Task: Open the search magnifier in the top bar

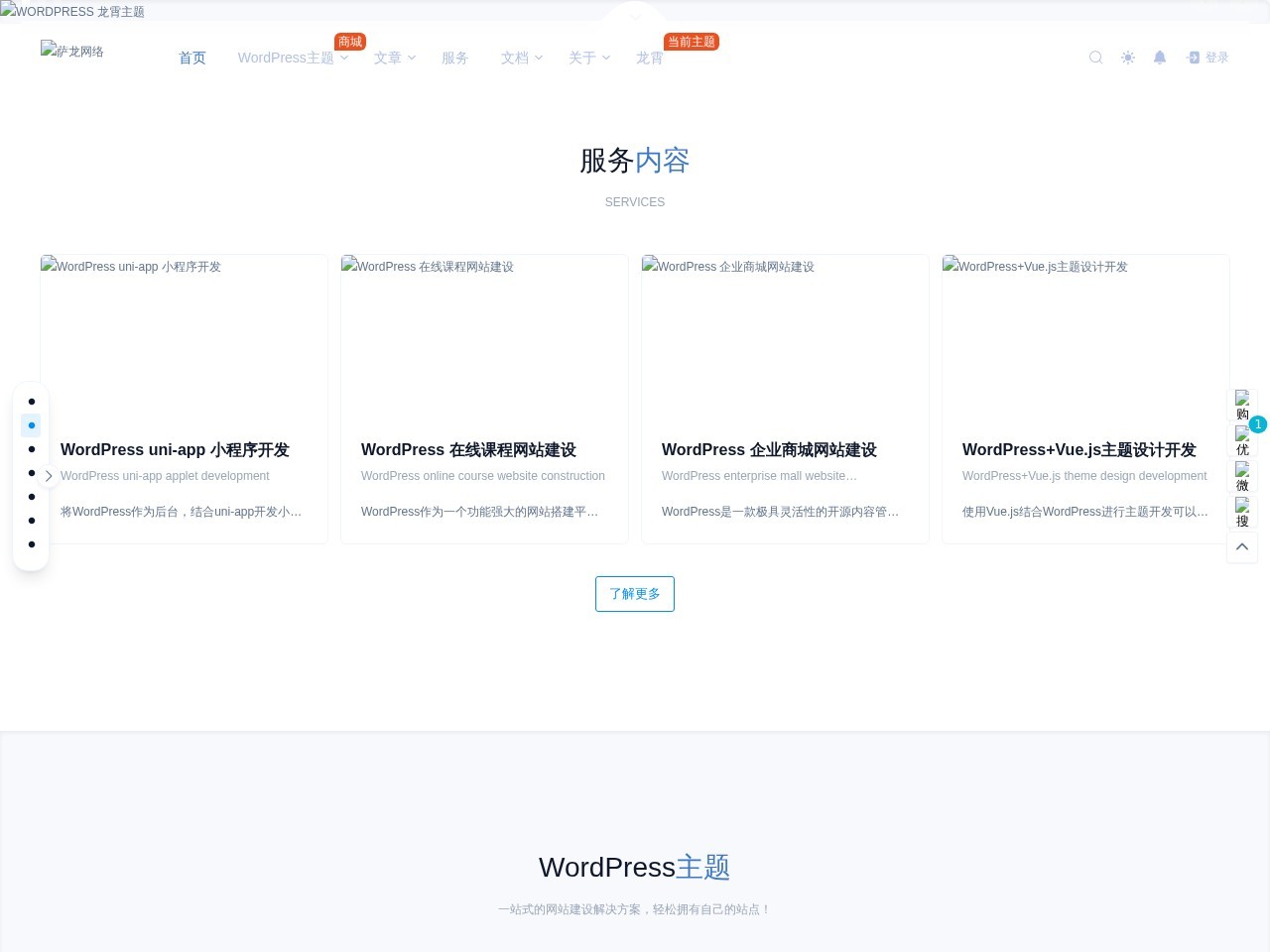Action: tap(1095, 58)
